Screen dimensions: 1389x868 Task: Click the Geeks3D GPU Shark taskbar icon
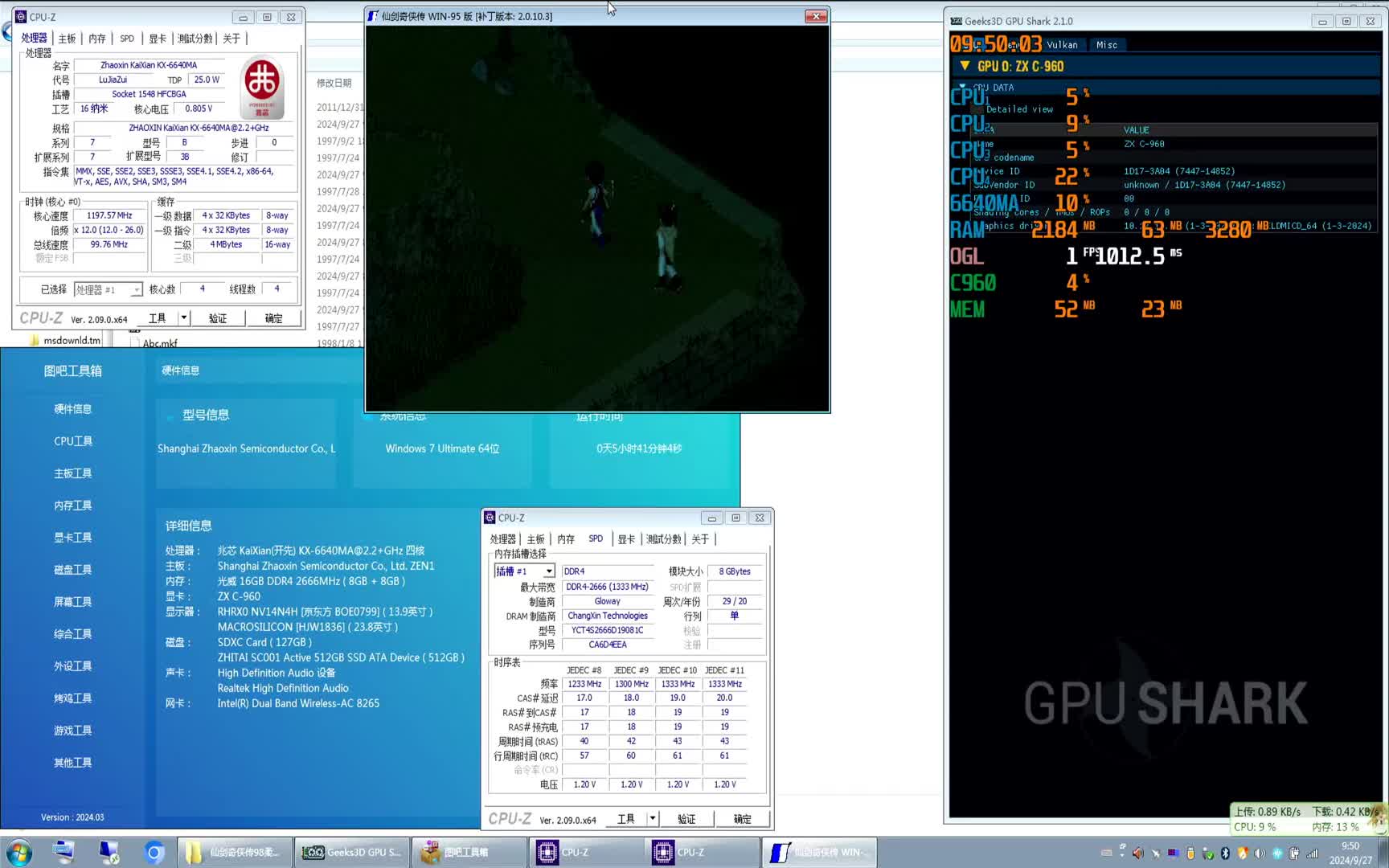click(x=351, y=852)
